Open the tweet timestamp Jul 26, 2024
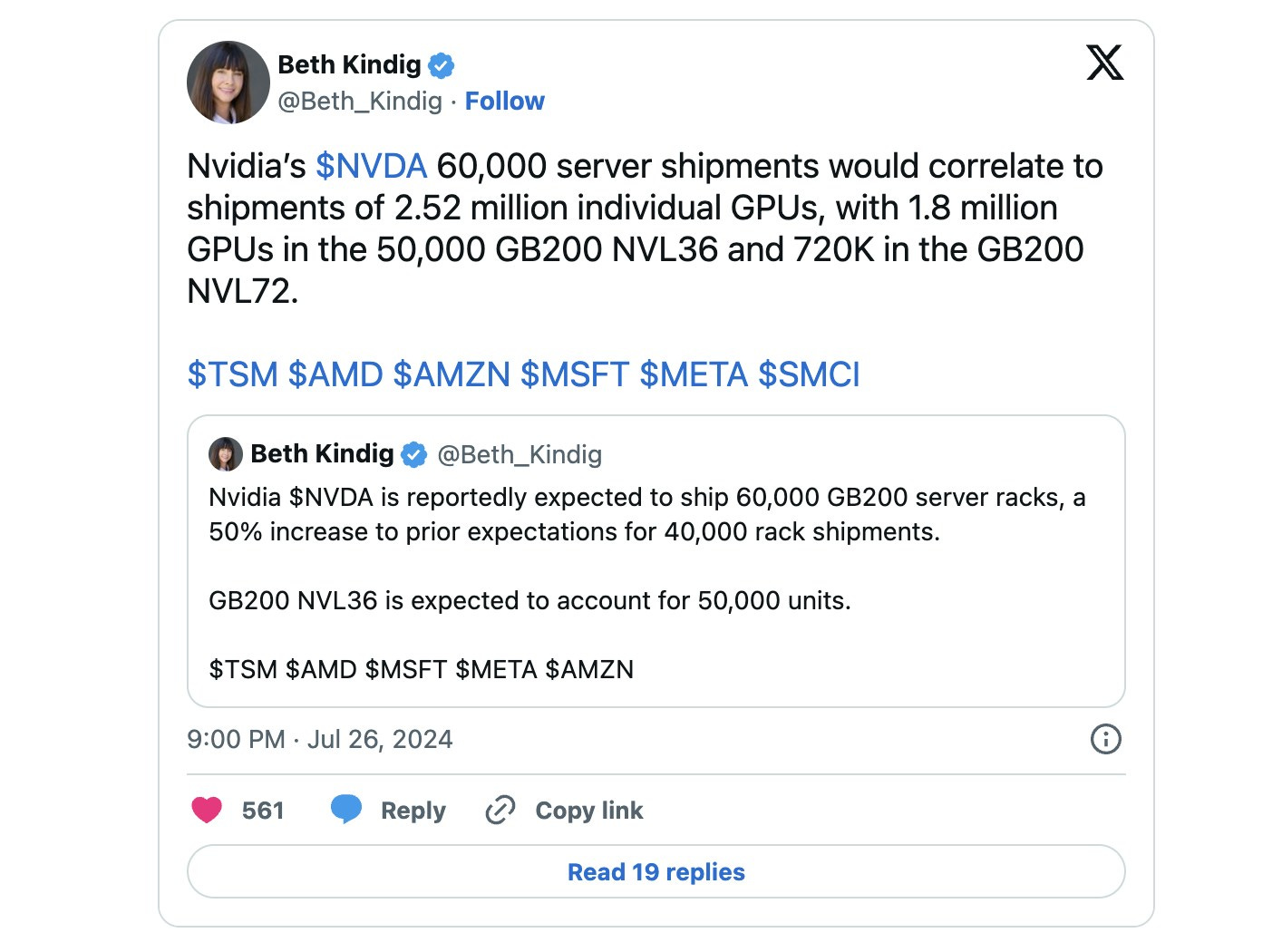Screen dimensions: 1282x952 319,739
